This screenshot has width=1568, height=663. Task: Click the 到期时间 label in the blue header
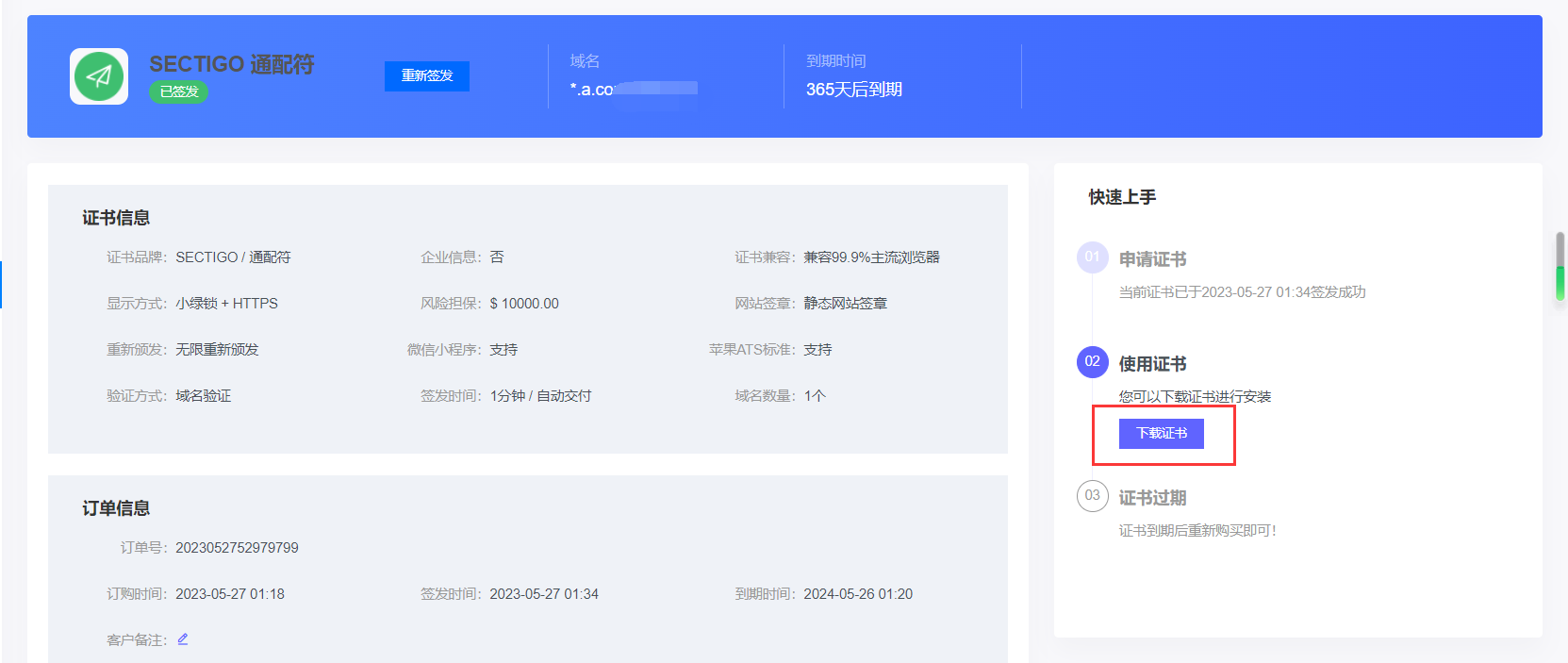(x=836, y=61)
